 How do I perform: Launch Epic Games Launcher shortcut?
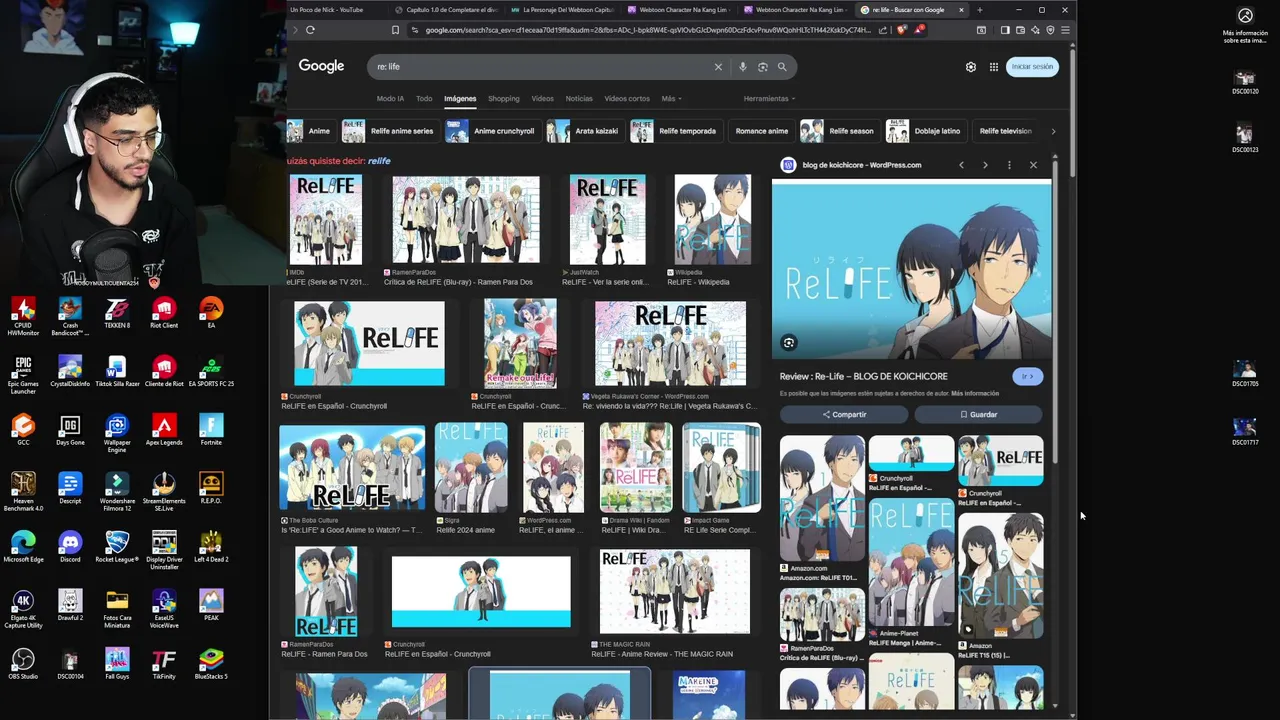(23, 375)
